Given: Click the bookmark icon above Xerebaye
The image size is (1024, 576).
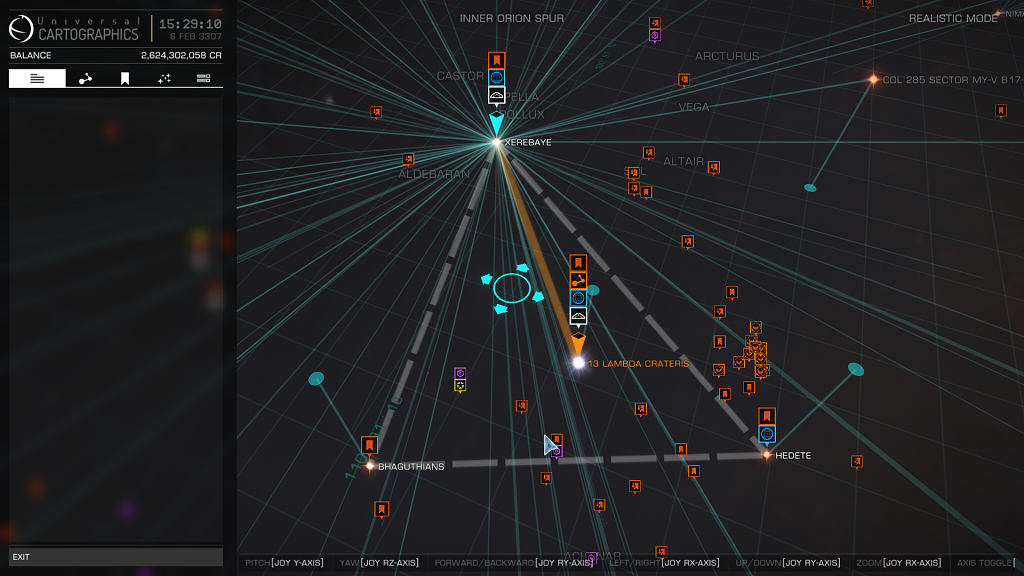Looking at the screenshot, I should [x=496, y=61].
